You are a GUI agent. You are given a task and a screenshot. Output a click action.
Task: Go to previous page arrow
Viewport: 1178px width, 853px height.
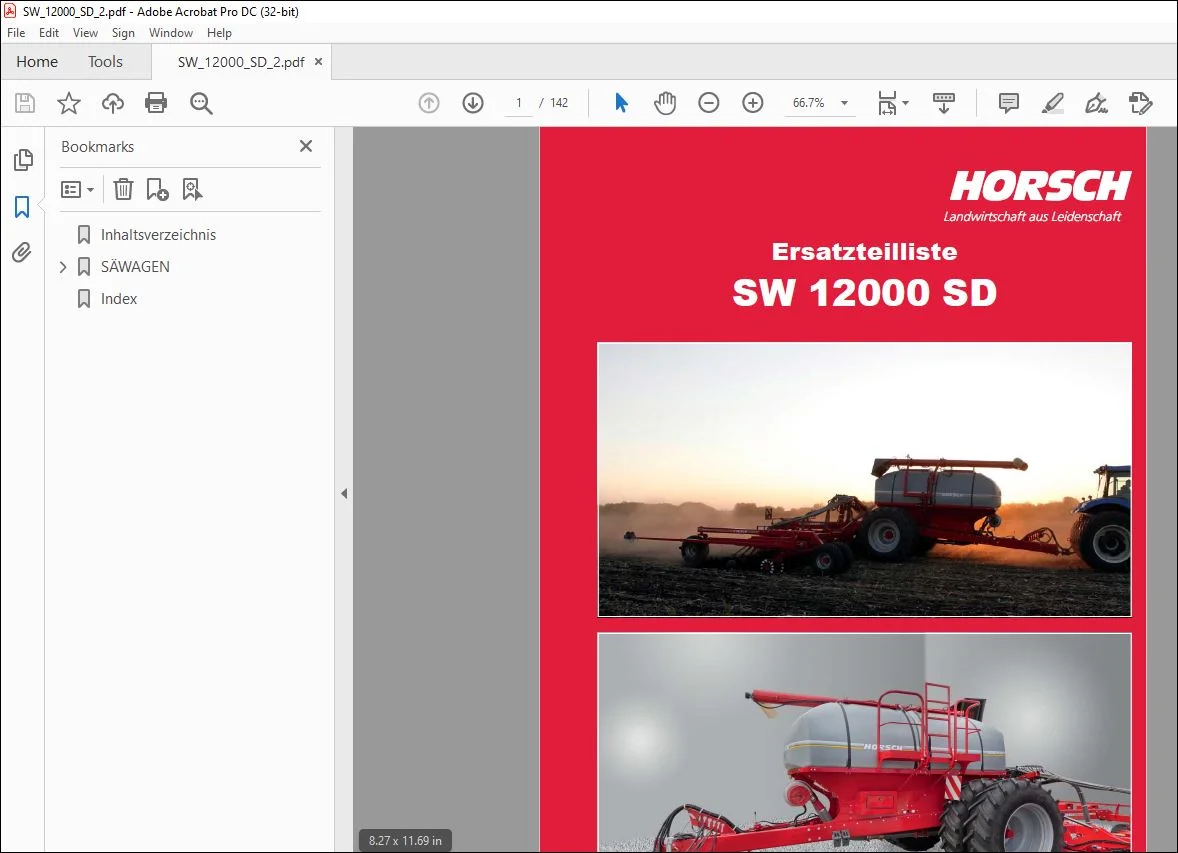pos(429,103)
